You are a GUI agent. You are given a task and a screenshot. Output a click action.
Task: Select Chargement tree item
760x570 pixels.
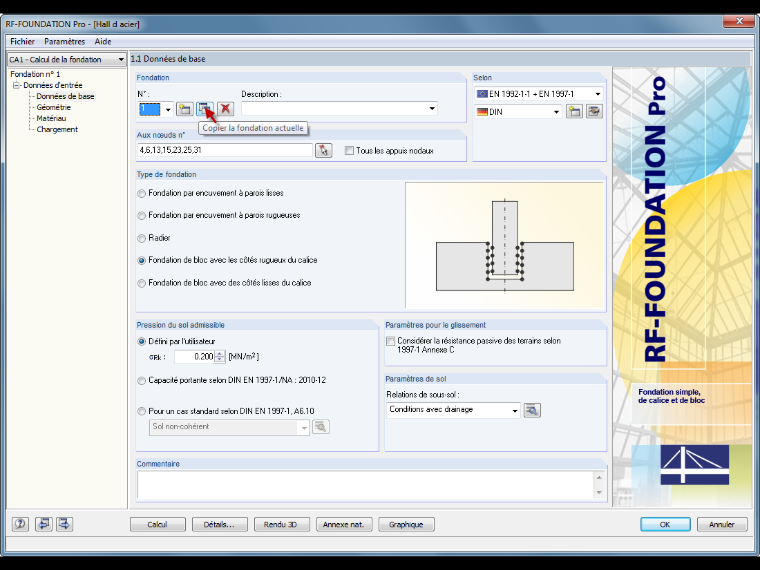(57, 129)
